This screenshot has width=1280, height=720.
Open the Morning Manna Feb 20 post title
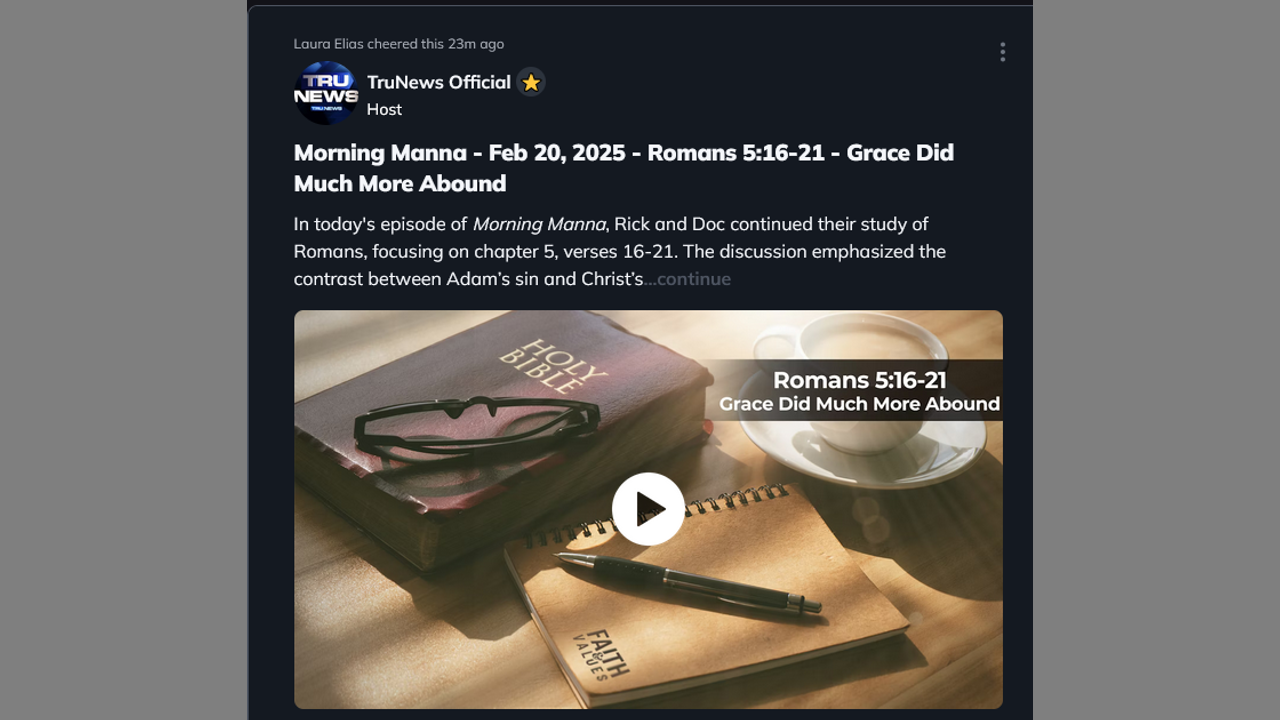[x=624, y=168]
